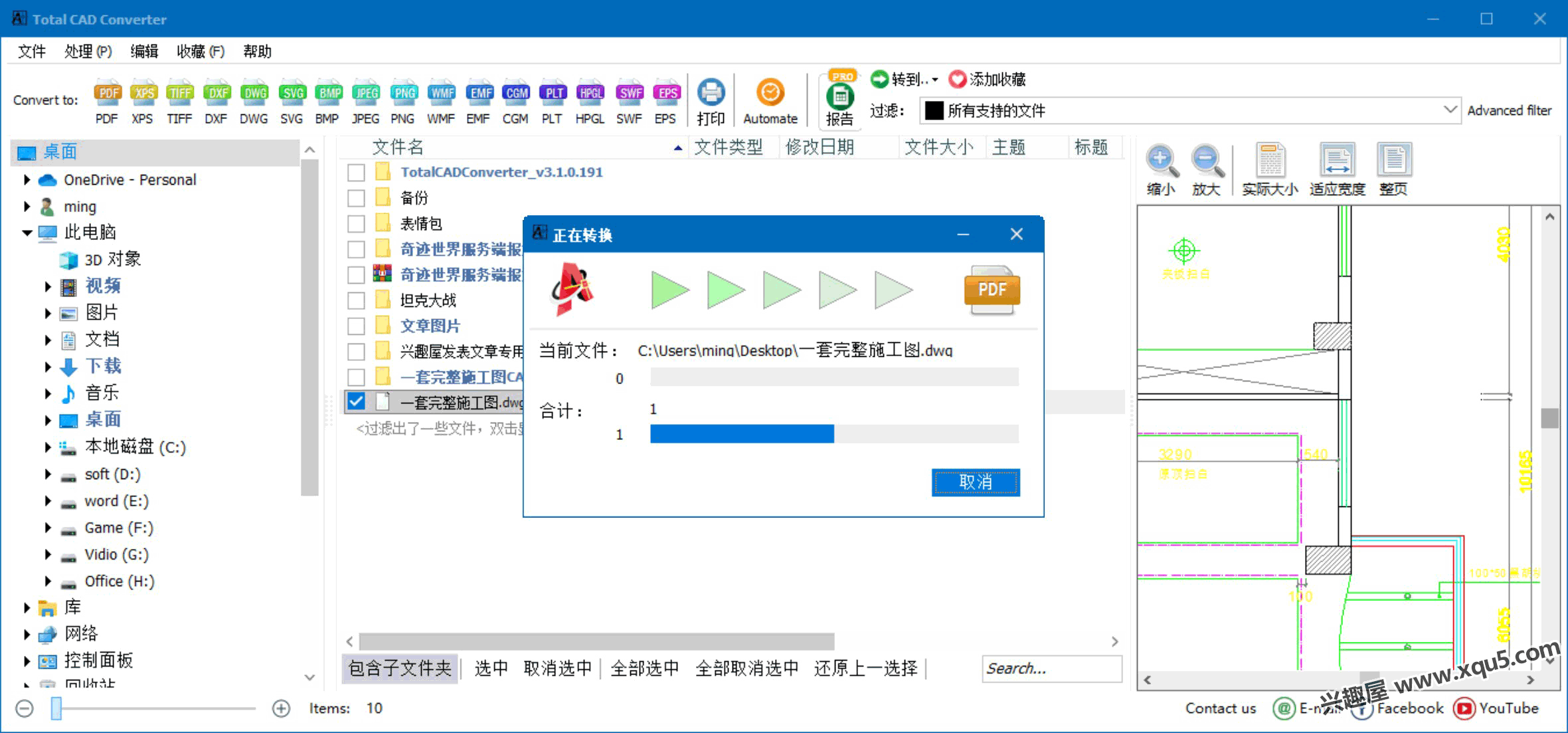Sort by 文件名 column header
This screenshot has width=1568, height=733.
point(514,147)
